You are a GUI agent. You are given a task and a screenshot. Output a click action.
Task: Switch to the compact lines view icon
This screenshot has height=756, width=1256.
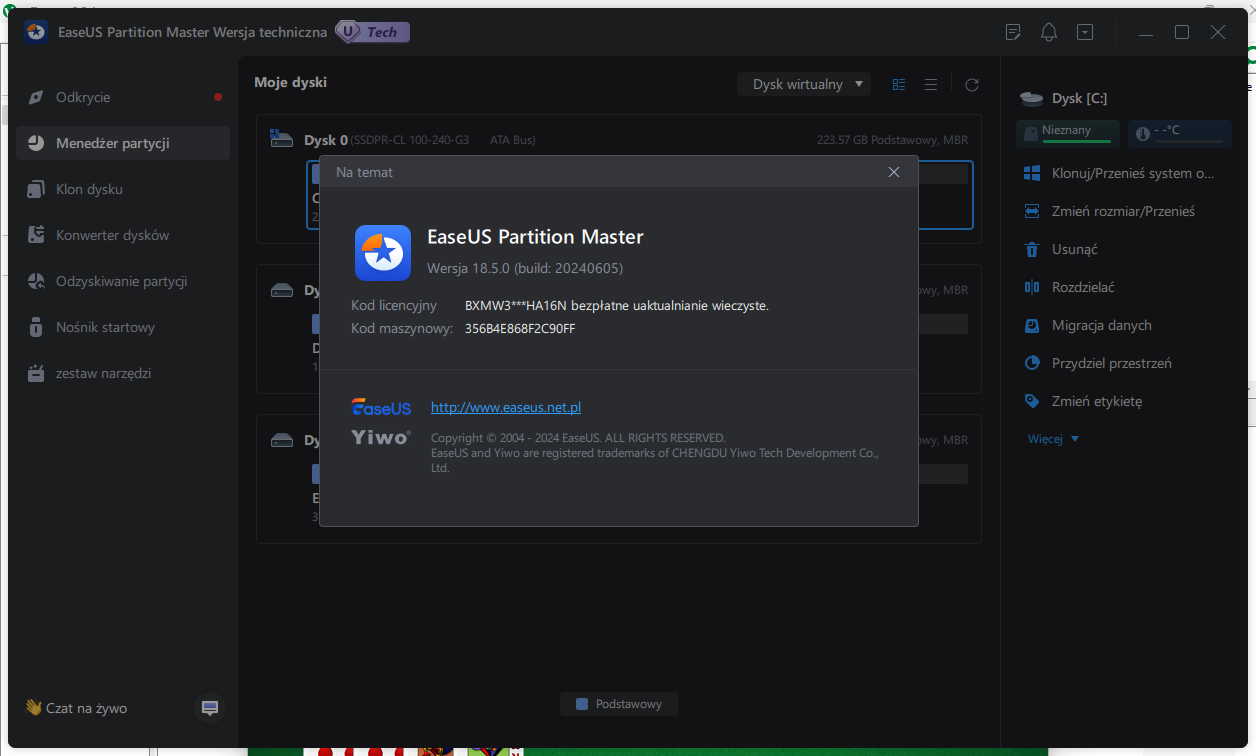(x=931, y=85)
